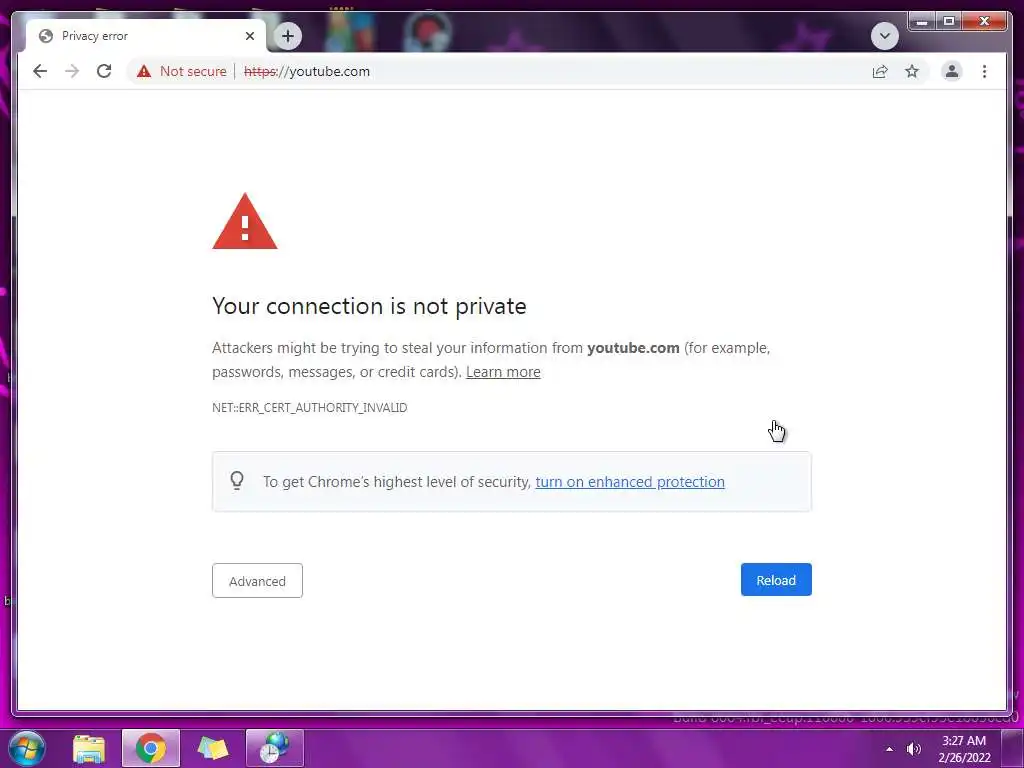Open site info via Not secure warning
This screenshot has height=768, width=1024.
182,71
